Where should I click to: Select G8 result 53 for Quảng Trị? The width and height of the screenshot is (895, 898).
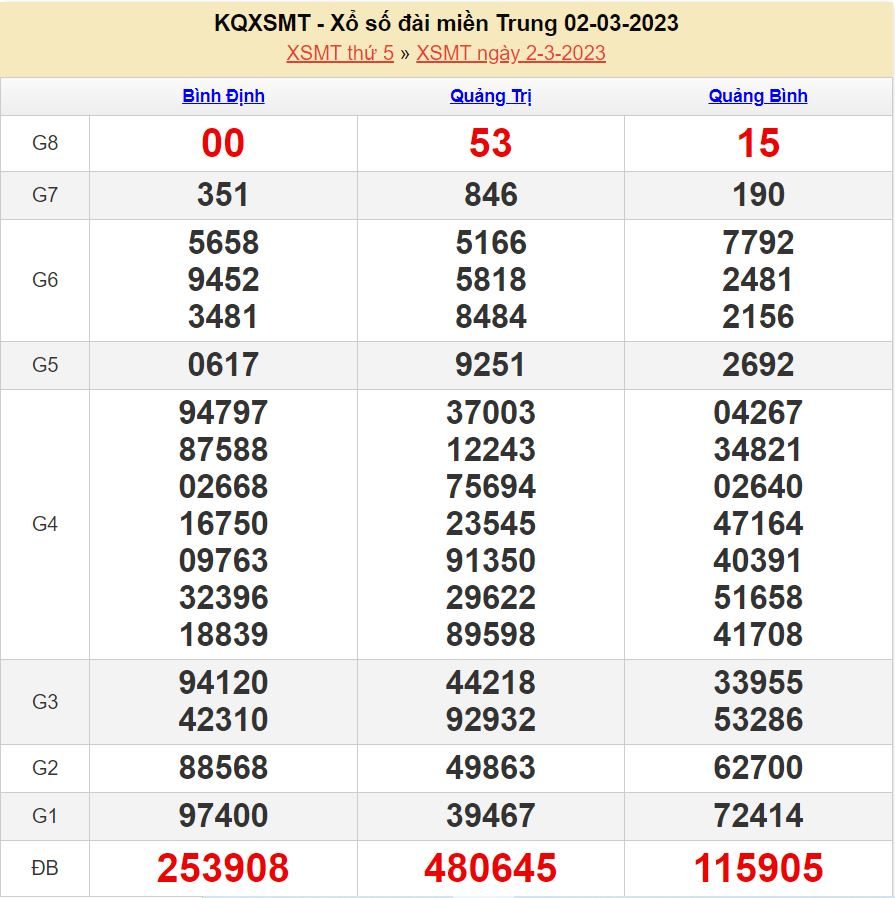(491, 143)
